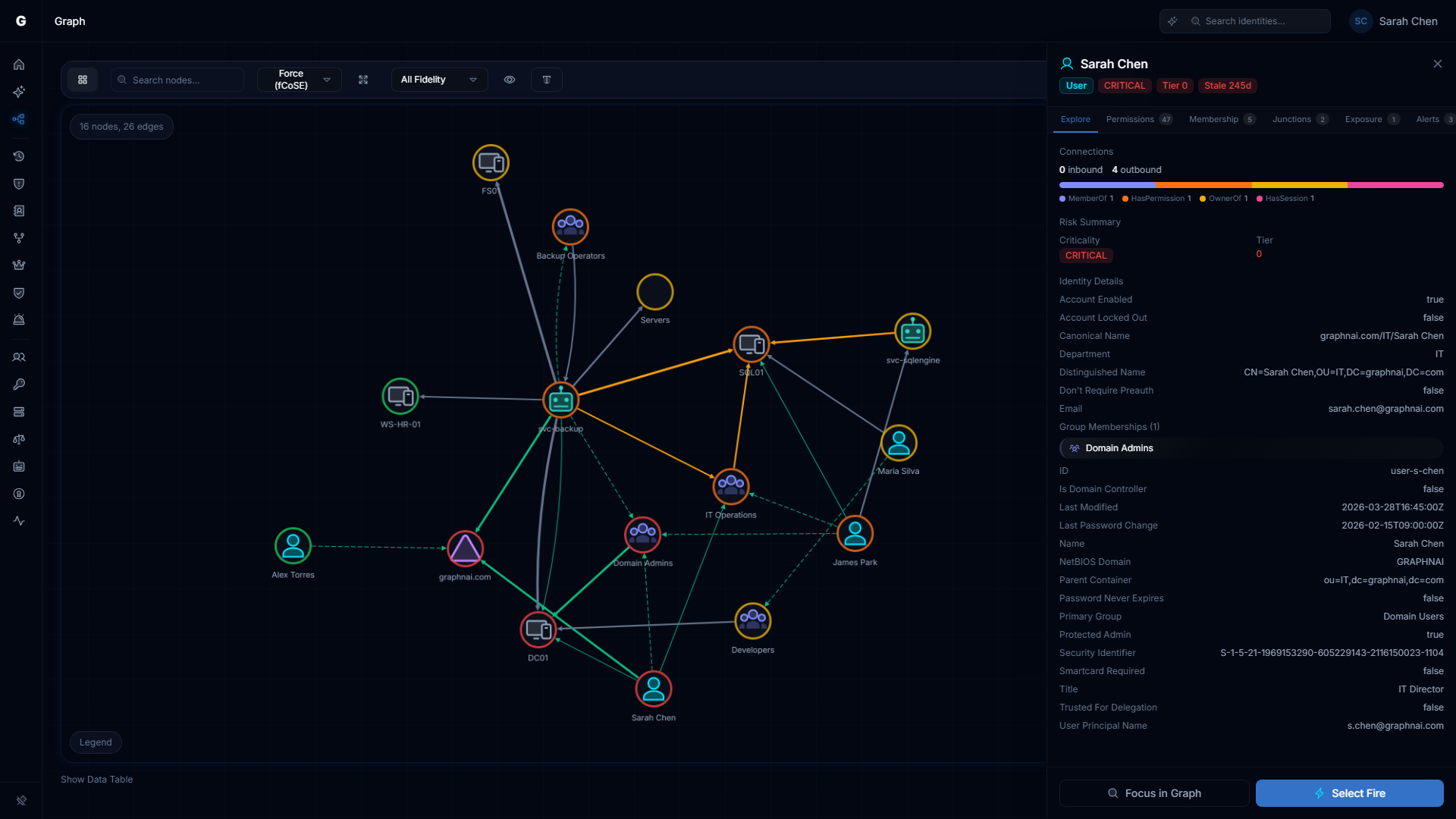This screenshot has height=819, width=1456.
Task: Select the crown icon in the sidebar
Action: click(x=19, y=265)
